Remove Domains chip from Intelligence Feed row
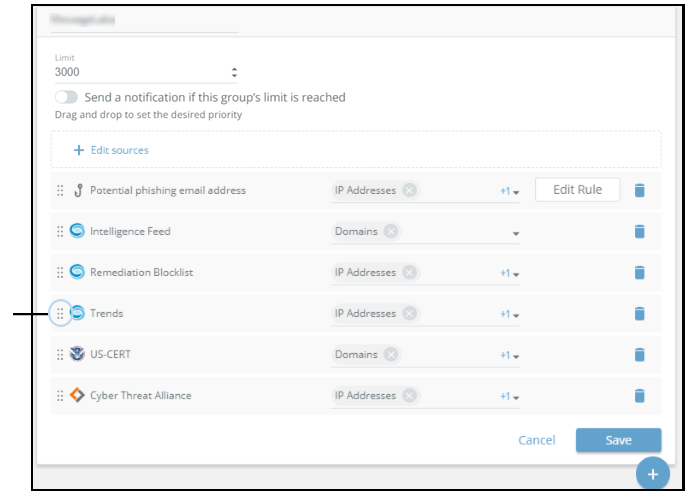 [x=391, y=231]
